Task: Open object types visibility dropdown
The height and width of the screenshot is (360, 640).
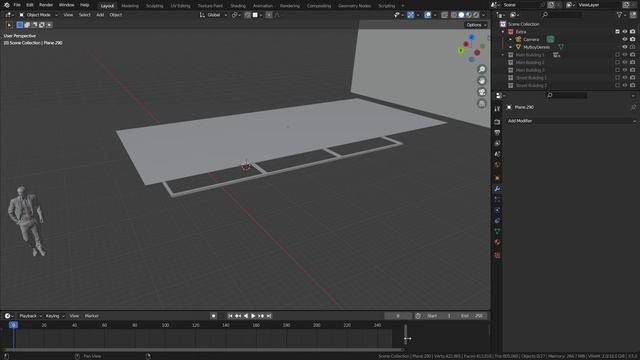Action: point(398,15)
